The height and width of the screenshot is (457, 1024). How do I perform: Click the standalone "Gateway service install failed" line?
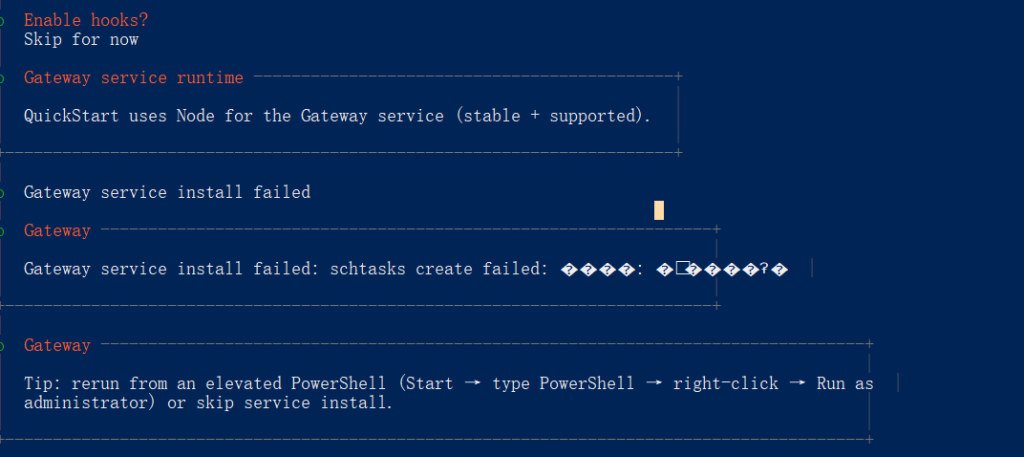click(167, 192)
